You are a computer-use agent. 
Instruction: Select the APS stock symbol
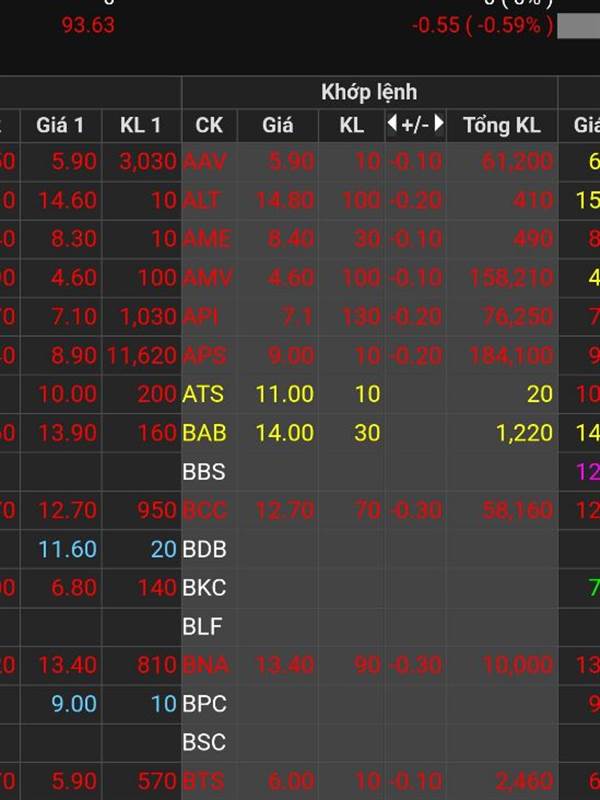pos(204,356)
